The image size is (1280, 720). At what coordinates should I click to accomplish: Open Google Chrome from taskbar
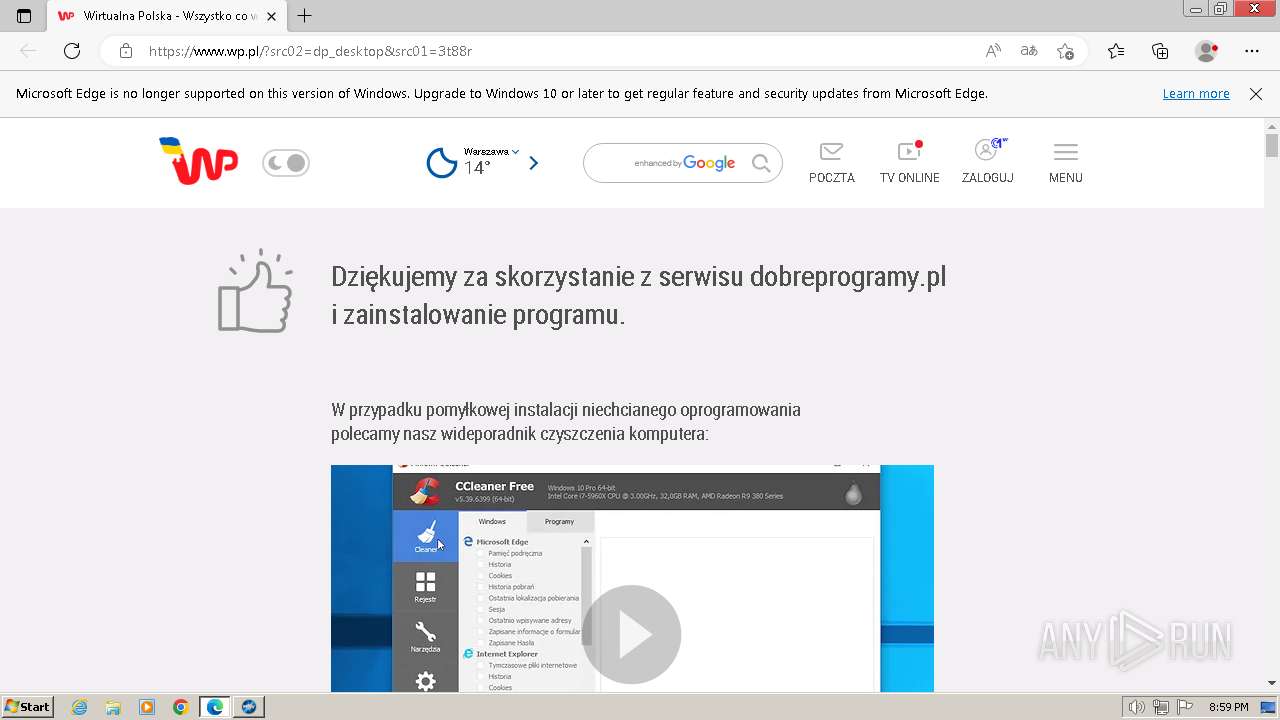coord(180,707)
